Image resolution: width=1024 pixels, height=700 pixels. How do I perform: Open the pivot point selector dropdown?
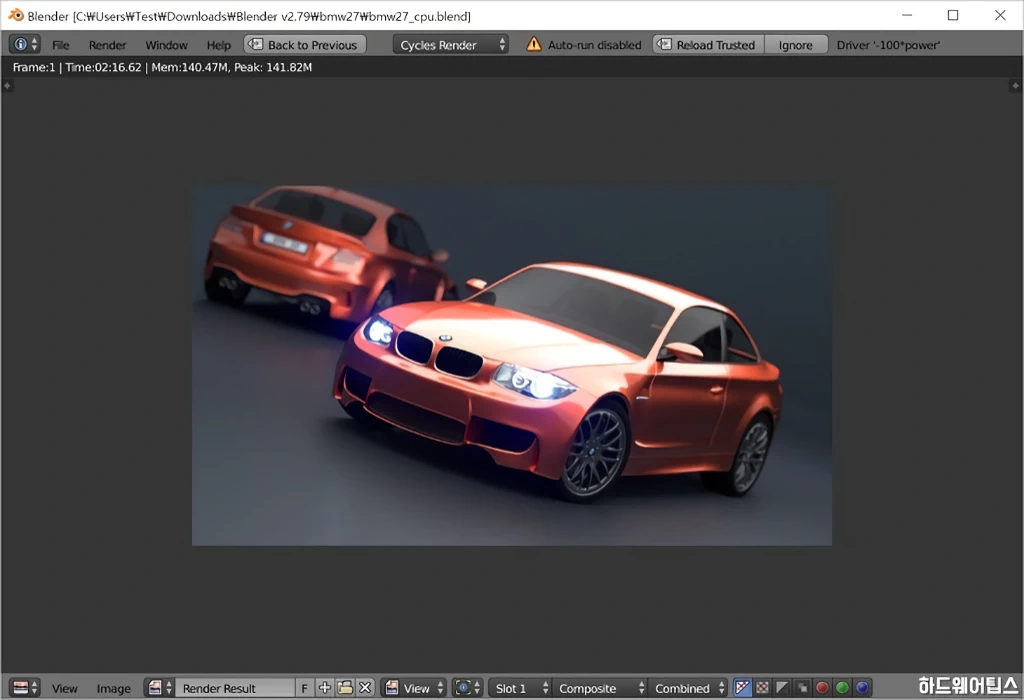tap(468, 688)
